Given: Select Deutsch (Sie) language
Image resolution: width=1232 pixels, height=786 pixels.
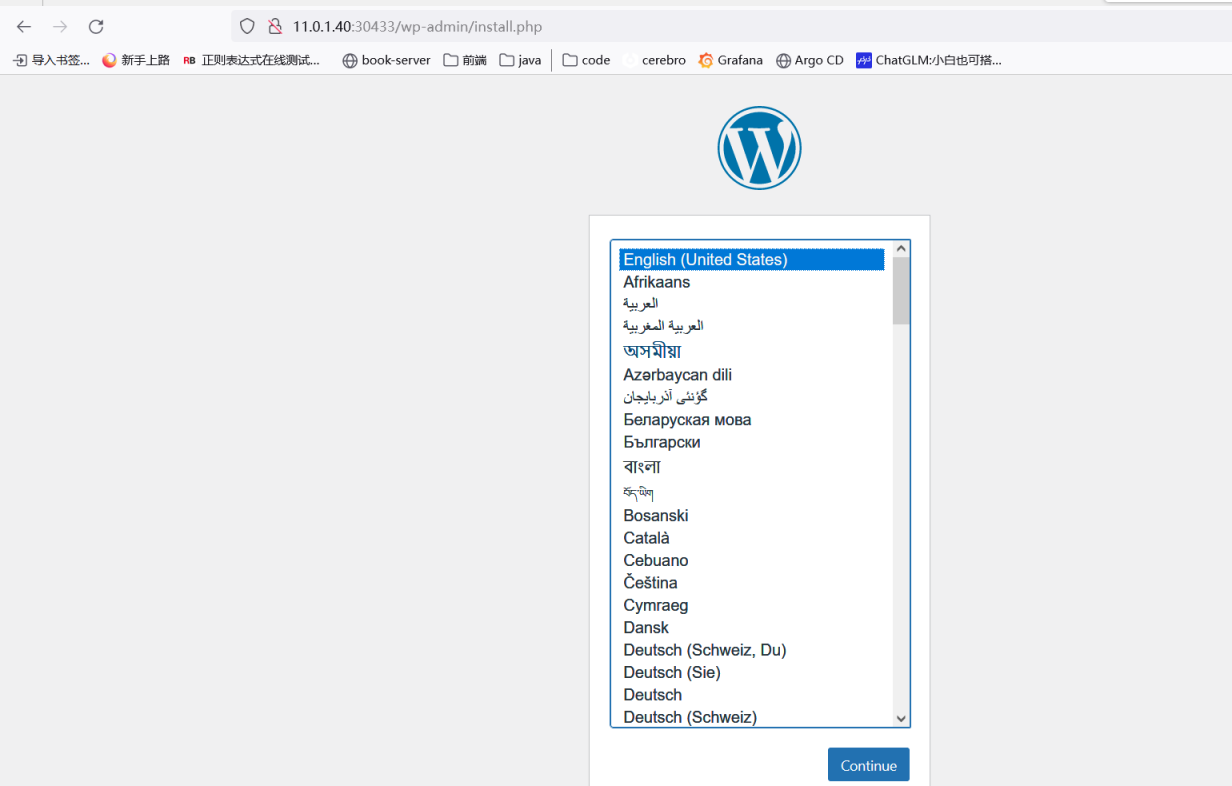Looking at the screenshot, I should 752,672.
